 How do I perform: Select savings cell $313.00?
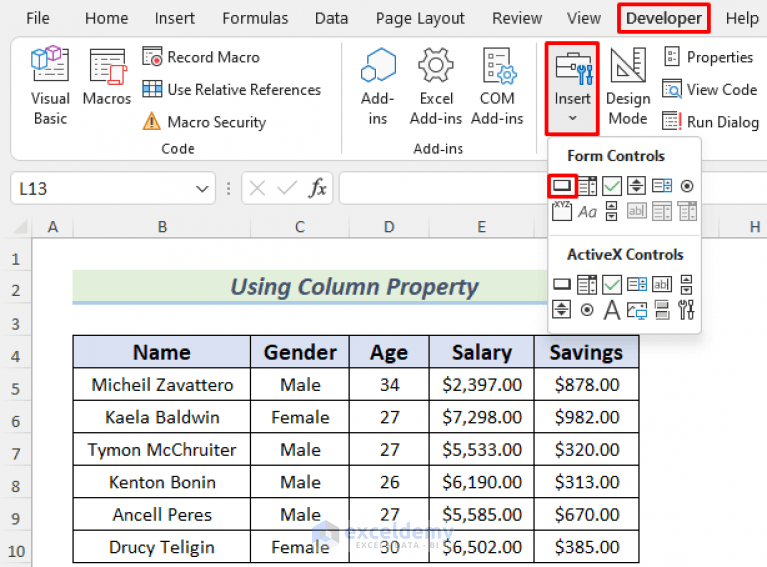tap(587, 482)
